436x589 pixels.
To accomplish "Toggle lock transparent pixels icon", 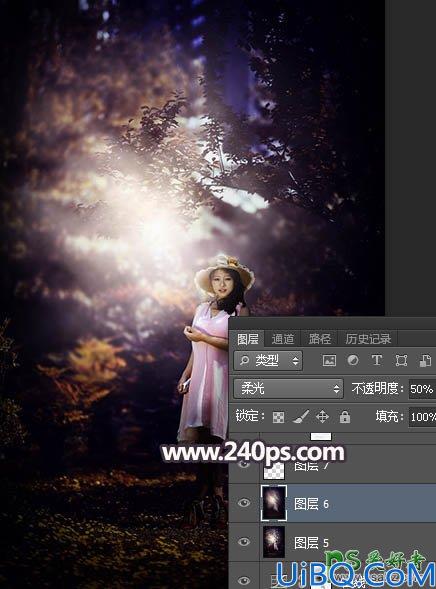I will [x=278, y=417].
